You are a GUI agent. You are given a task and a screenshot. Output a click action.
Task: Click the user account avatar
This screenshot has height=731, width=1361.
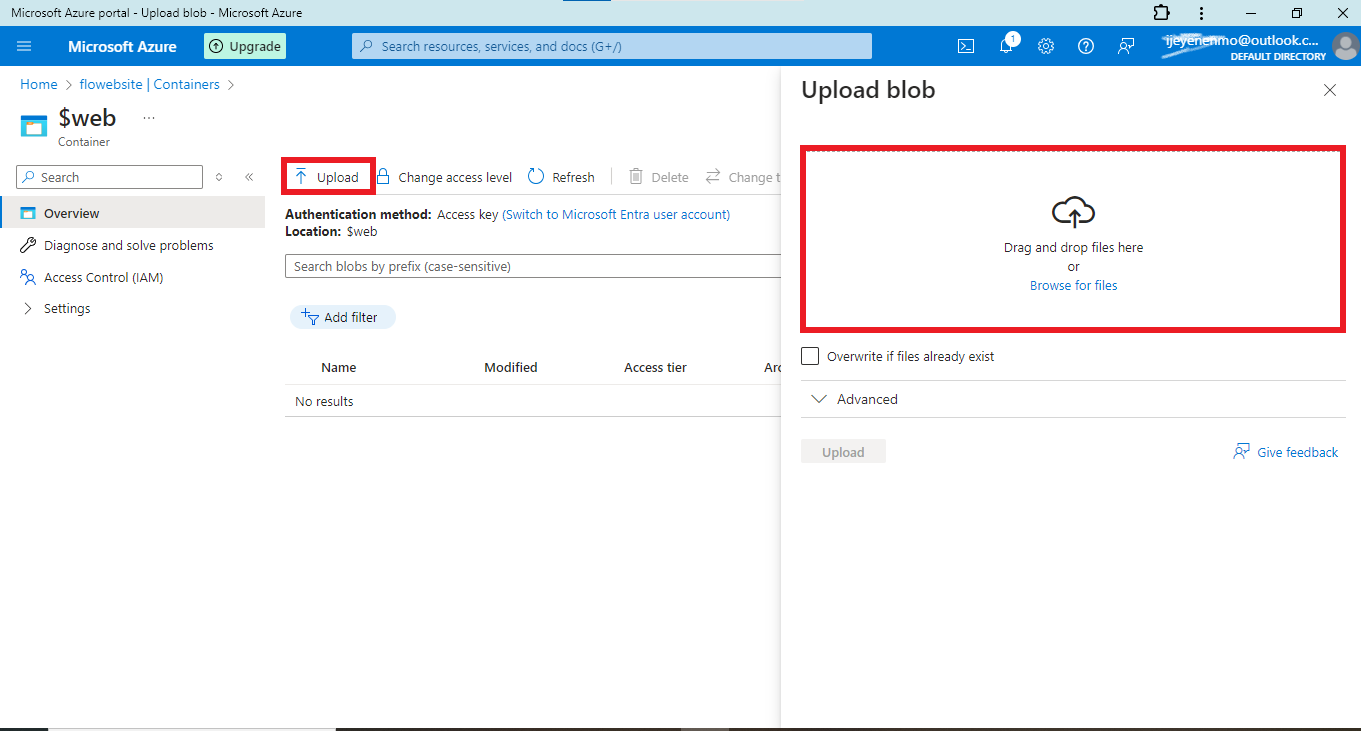1345,46
